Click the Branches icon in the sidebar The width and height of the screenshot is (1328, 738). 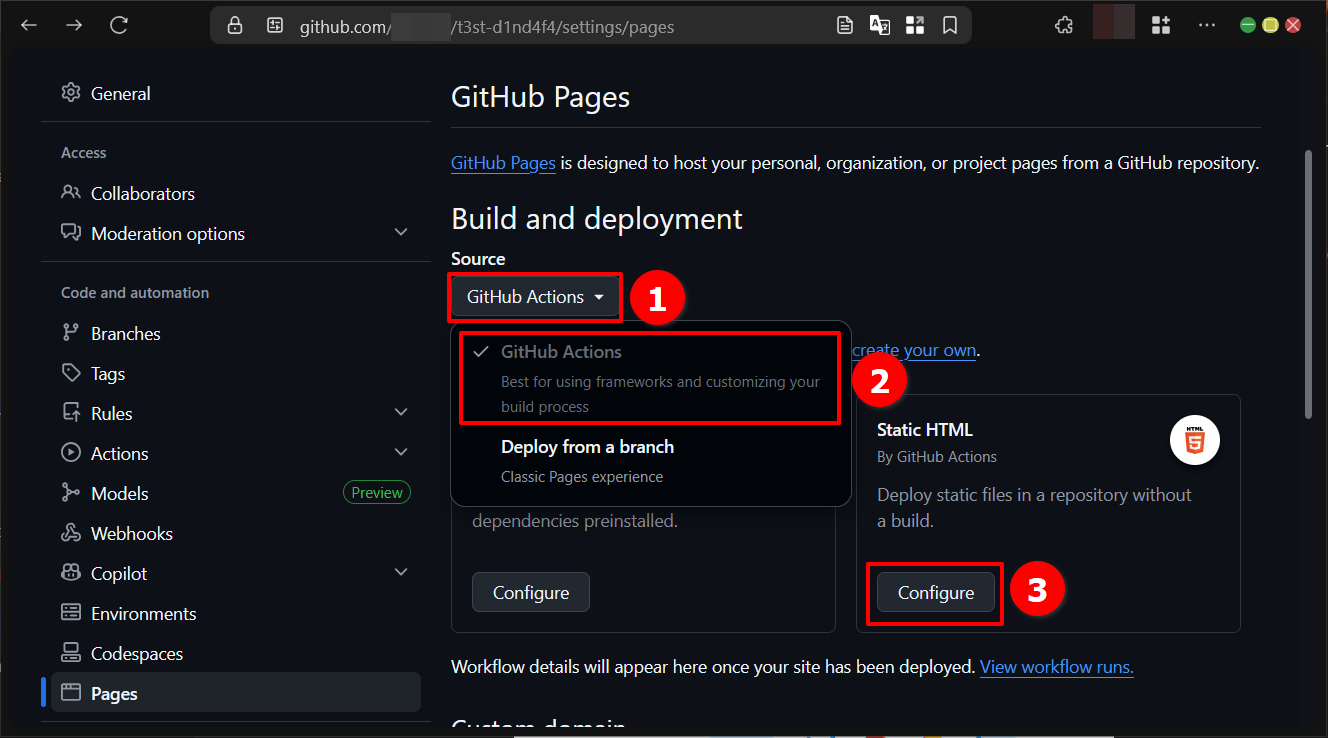[x=71, y=333]
